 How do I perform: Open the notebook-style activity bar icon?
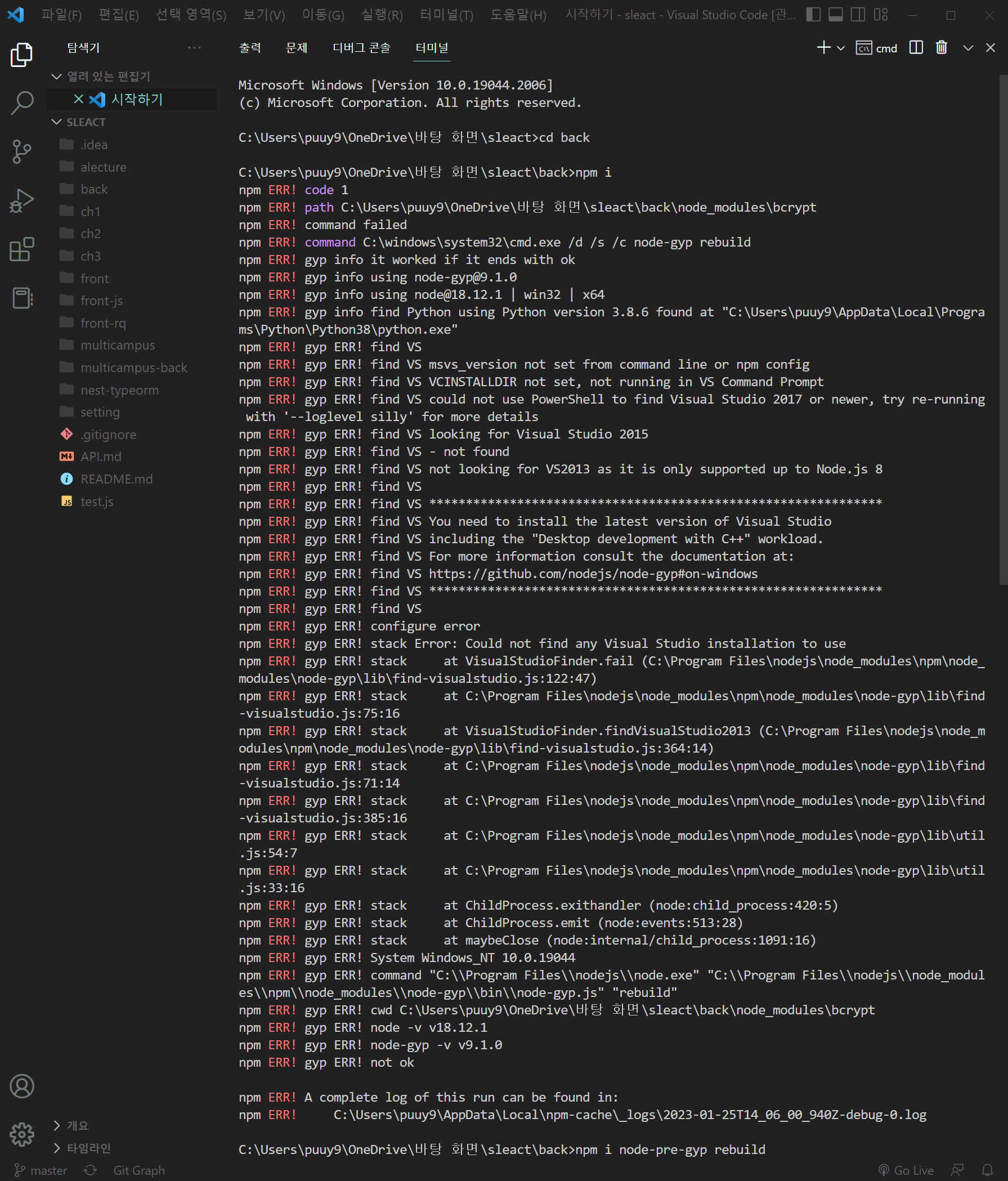coord(21,298)
